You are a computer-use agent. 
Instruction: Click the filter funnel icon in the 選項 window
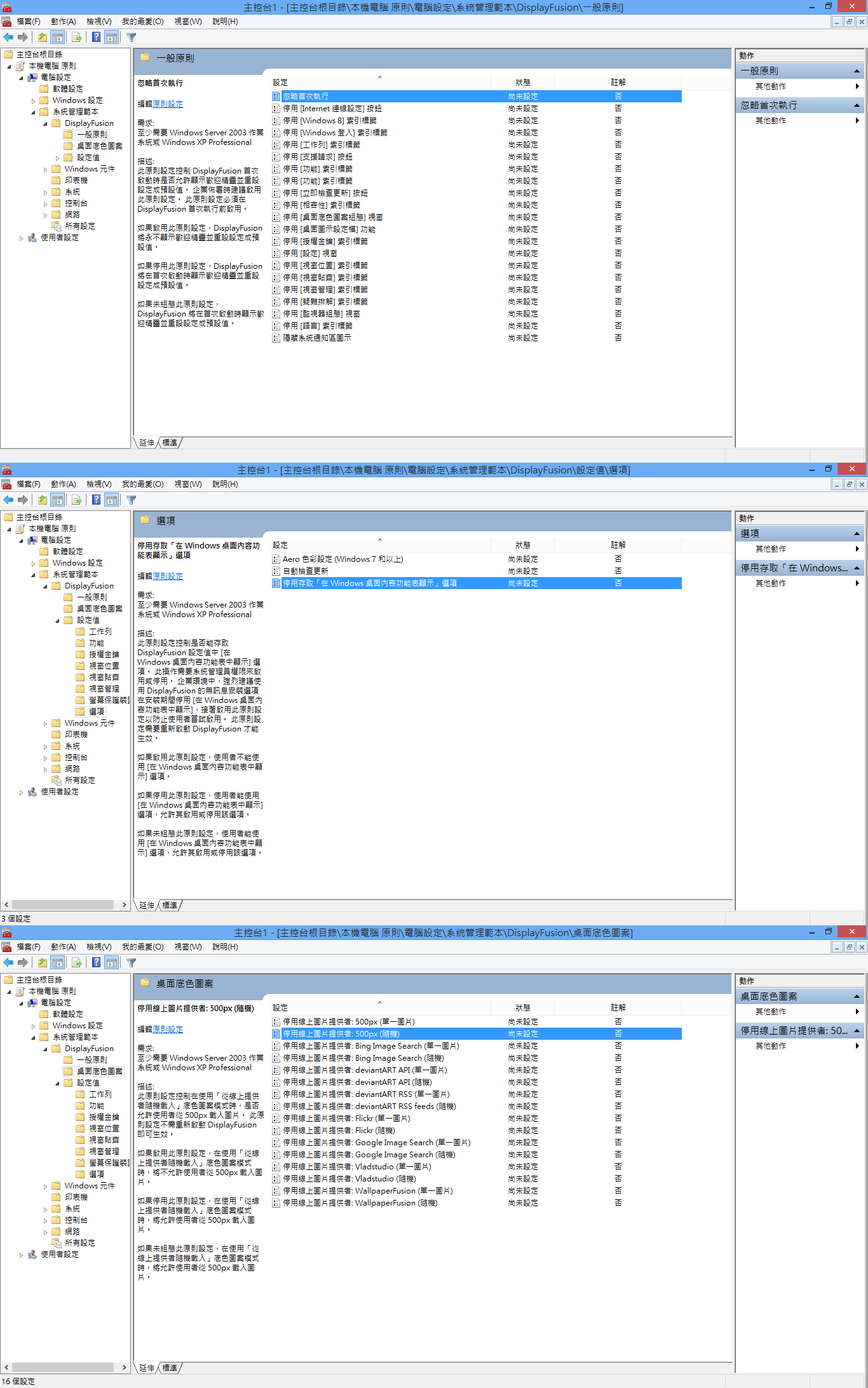tap(131, 500)
